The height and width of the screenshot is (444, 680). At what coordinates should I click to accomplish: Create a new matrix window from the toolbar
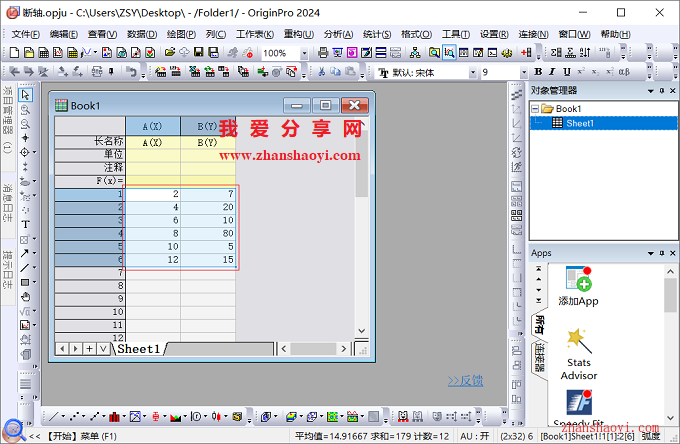(72, 53)
